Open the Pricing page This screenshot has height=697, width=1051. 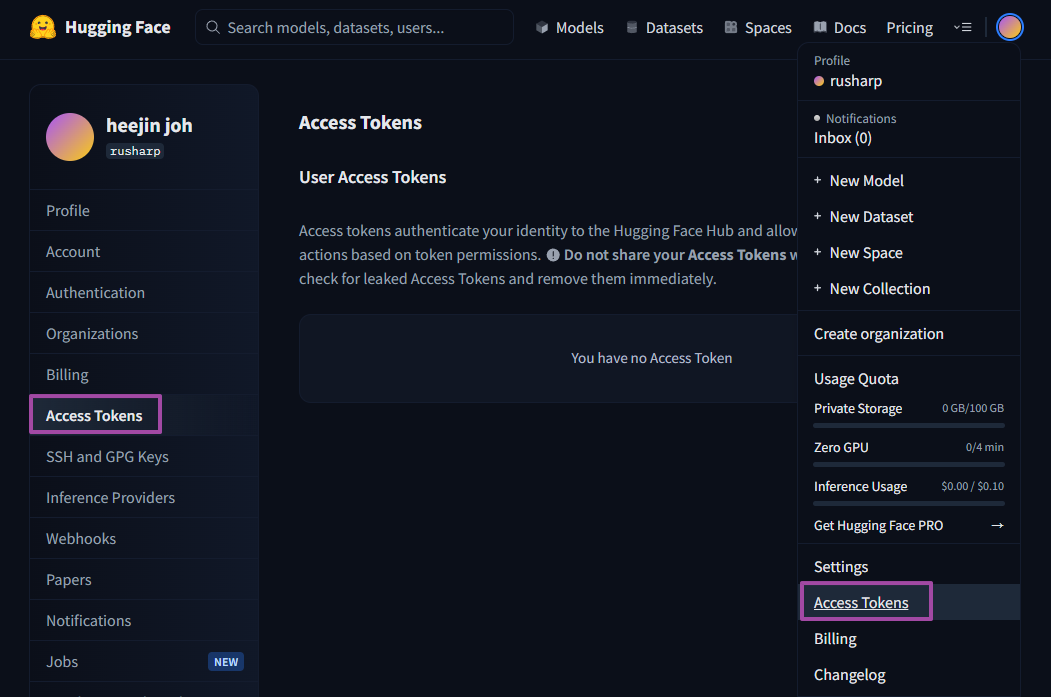pos(910,27)
